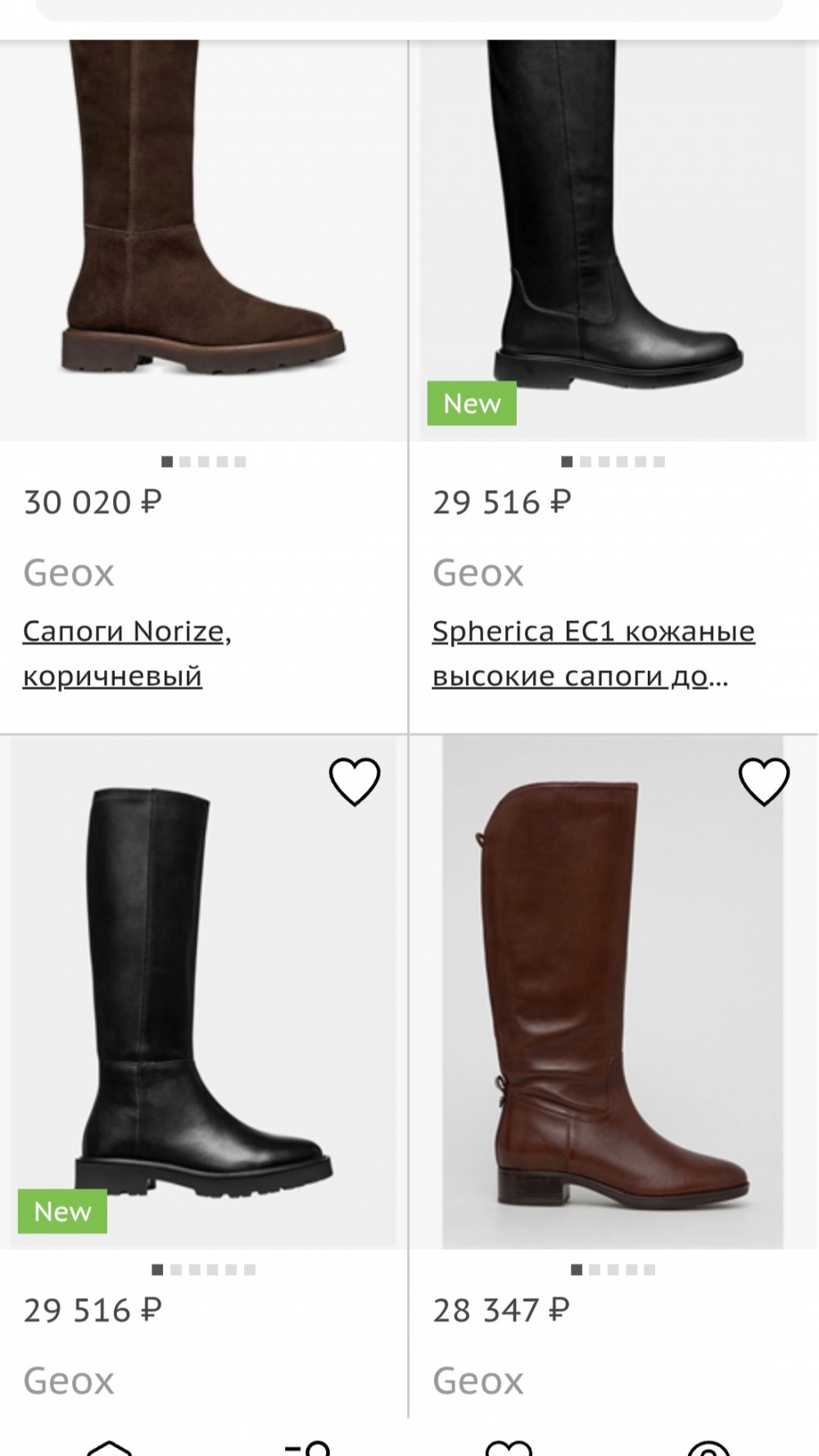
Task: Click Geox brand under the 30 020 ₽ price
Action: (69, 573)
